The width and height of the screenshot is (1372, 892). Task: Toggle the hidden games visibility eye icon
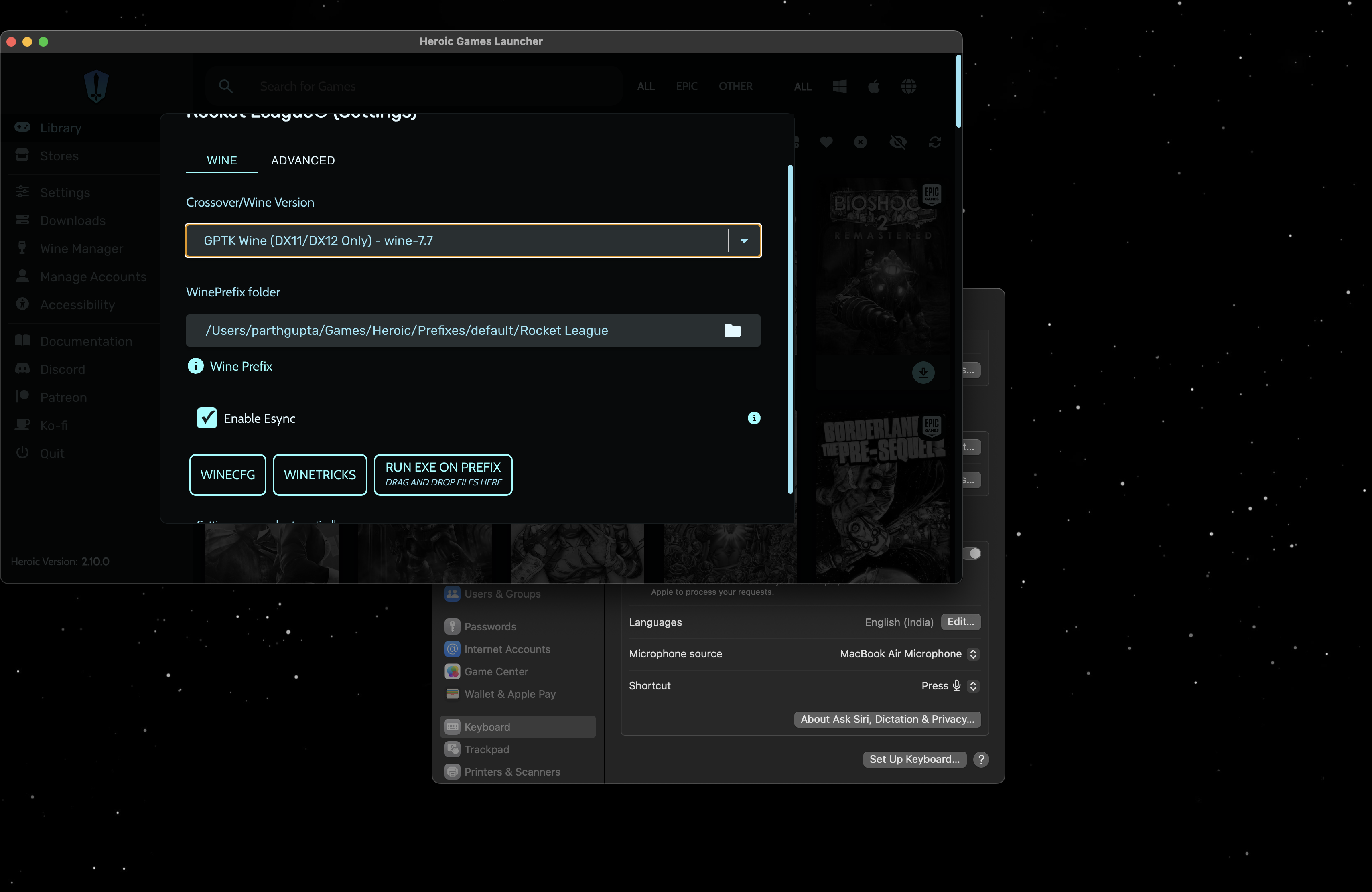898,142
